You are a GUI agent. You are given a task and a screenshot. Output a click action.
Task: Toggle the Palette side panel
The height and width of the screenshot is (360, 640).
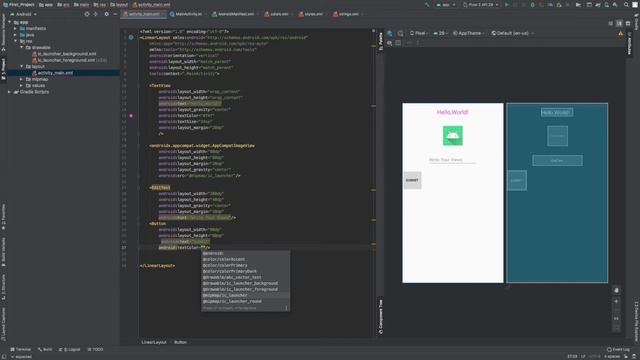(380, 41)
